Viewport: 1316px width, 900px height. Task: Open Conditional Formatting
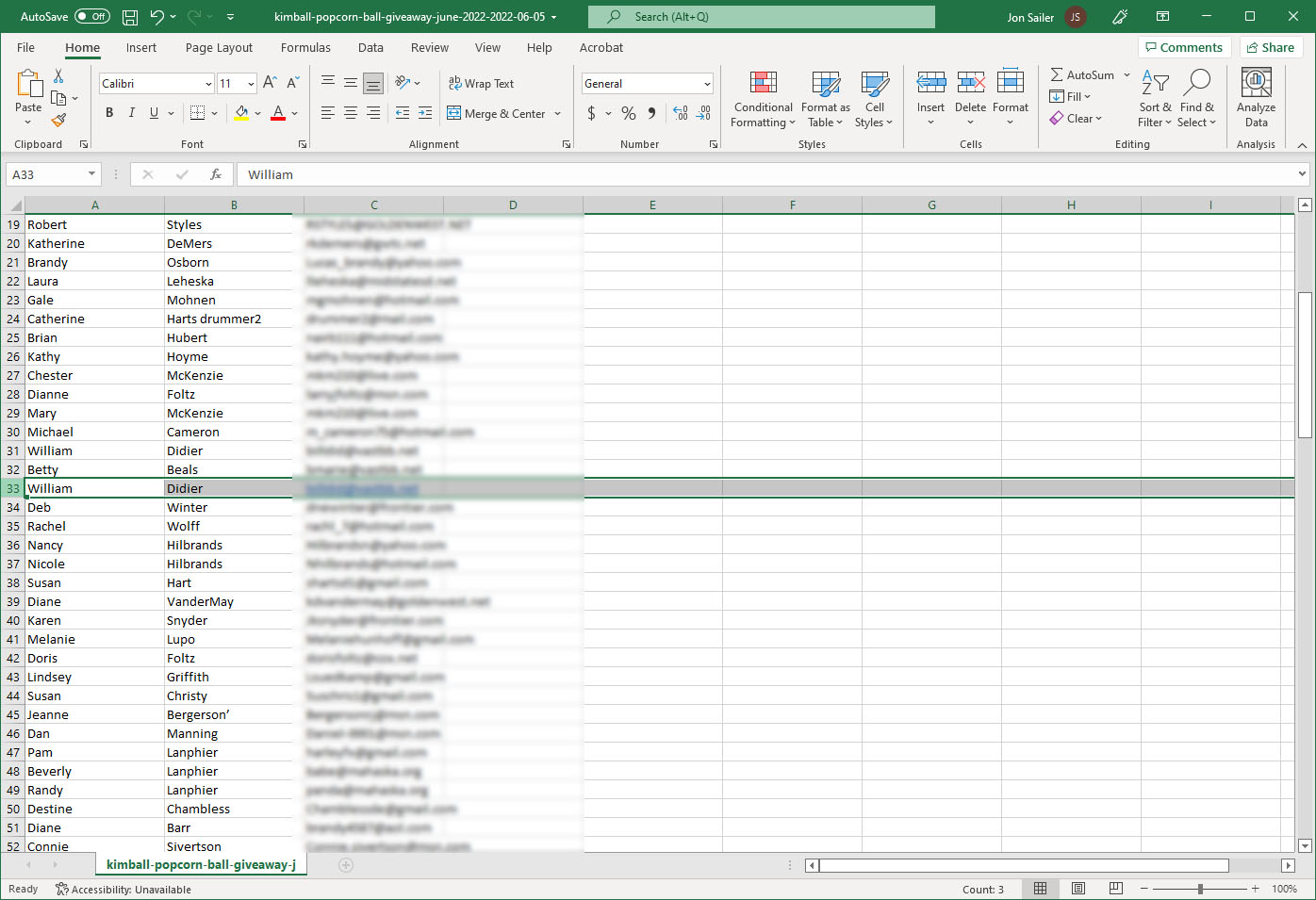coord(763,98)
